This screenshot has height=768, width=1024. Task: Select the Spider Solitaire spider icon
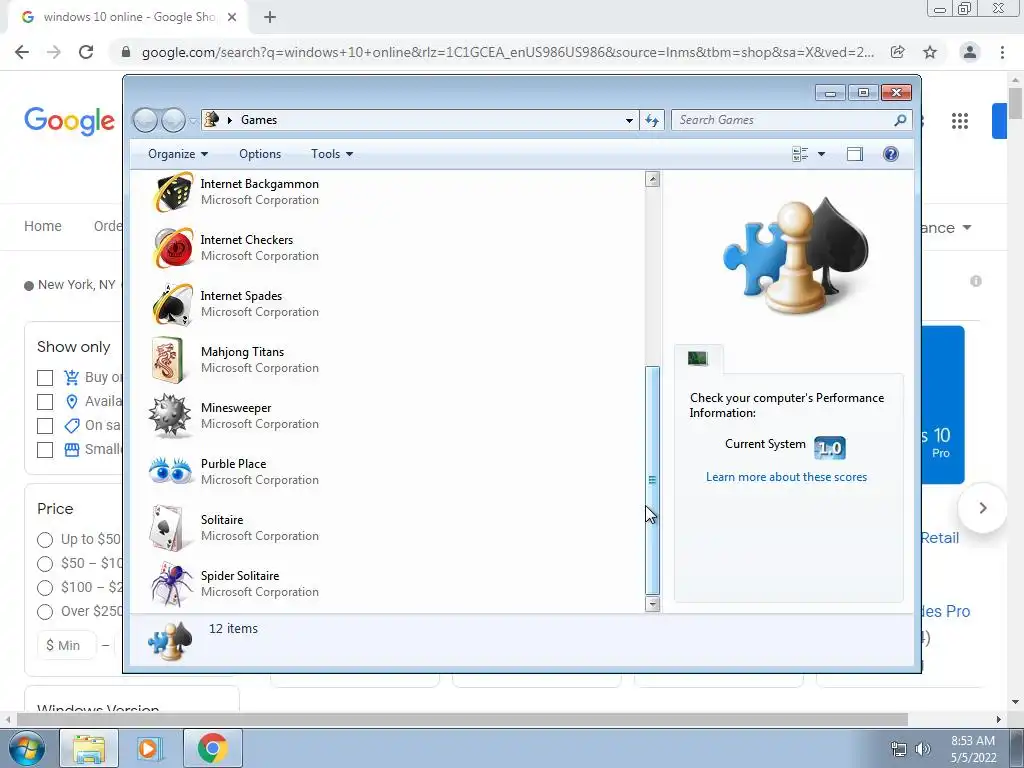[172, 584]
